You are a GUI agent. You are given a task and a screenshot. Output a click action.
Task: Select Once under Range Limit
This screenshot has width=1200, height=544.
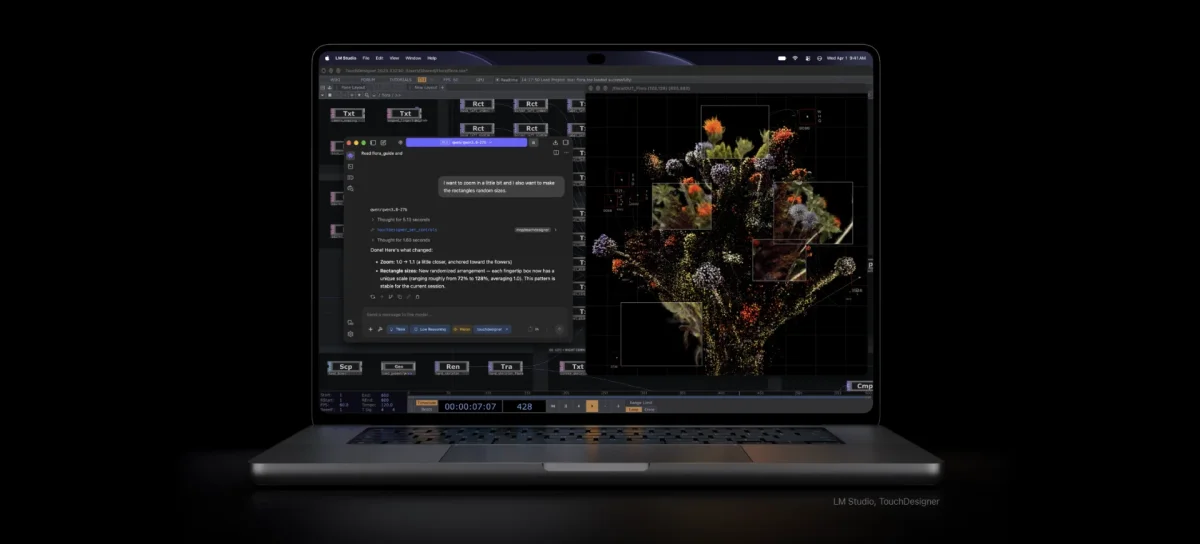click(x=649, y=409)
